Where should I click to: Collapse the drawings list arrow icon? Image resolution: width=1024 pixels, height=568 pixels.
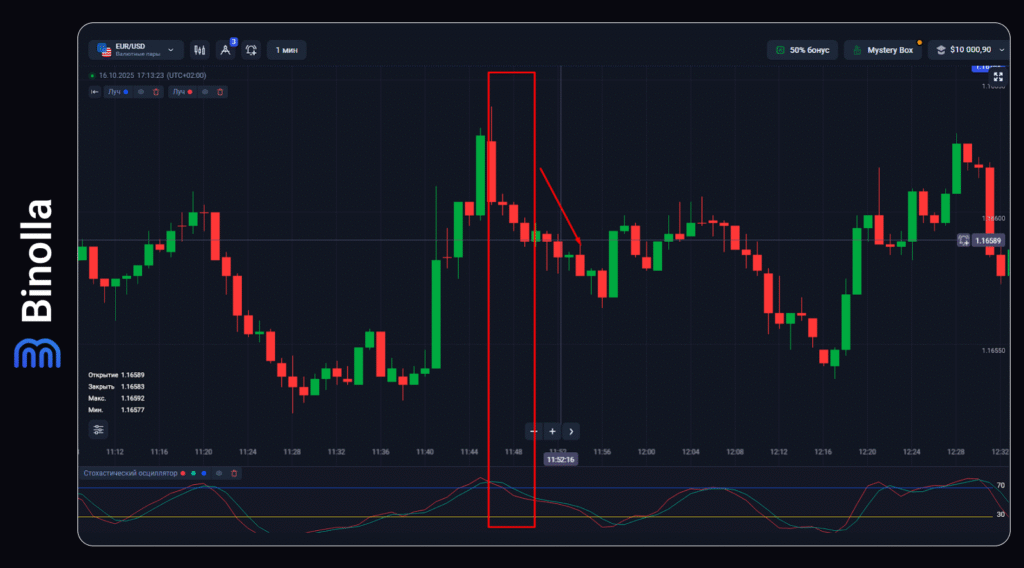[x=95, y=92]
